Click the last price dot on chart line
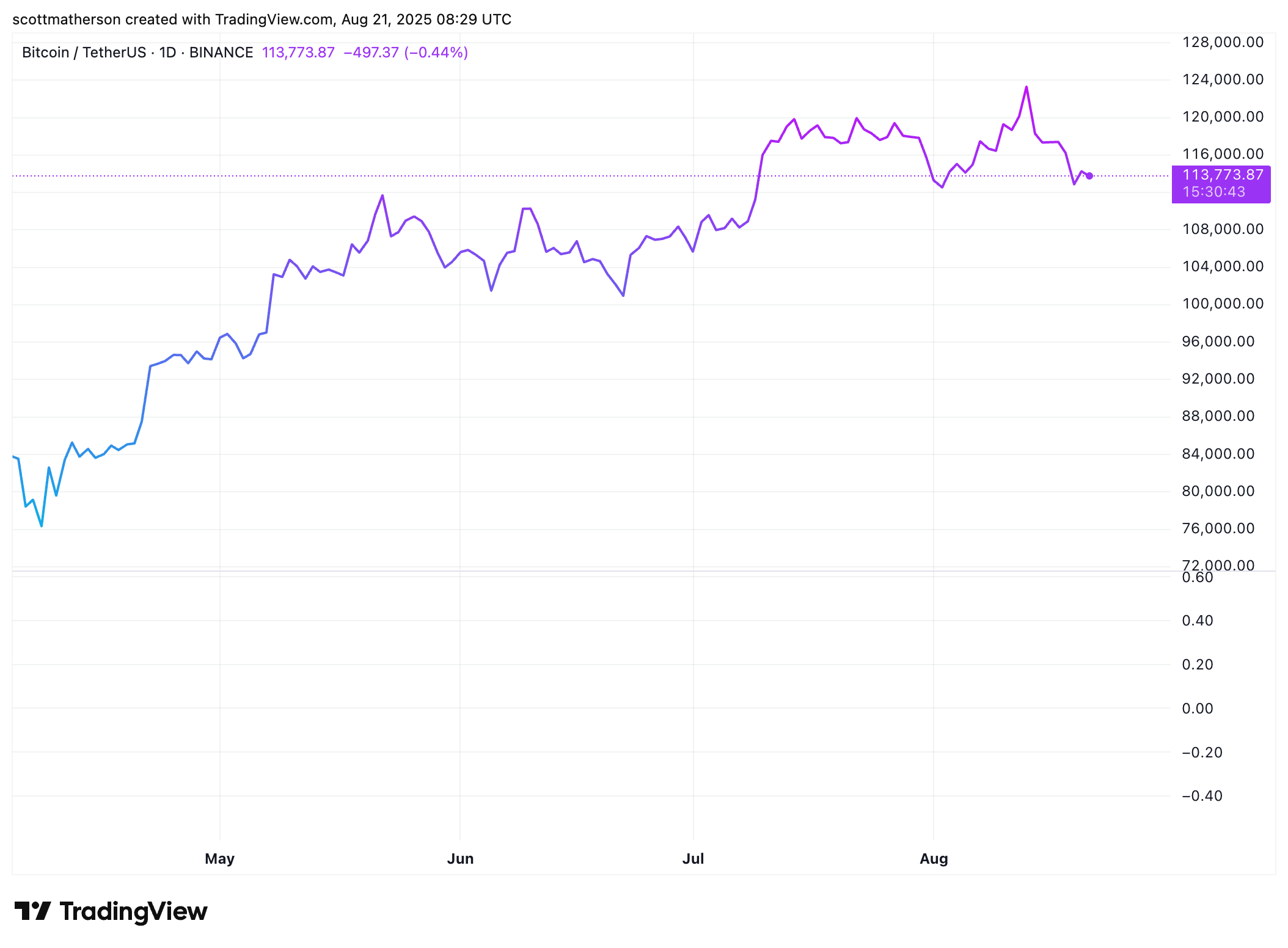 pos(1089,176)
